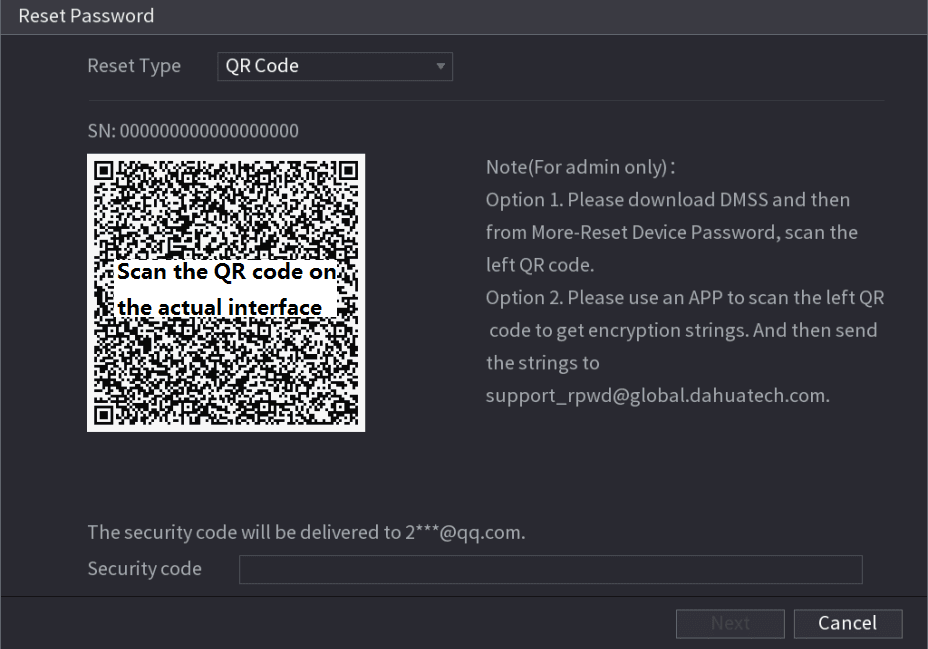The width and height of the screenshot is (928, 649).
Task: Click the Security code label
Action: pos(144,569)
